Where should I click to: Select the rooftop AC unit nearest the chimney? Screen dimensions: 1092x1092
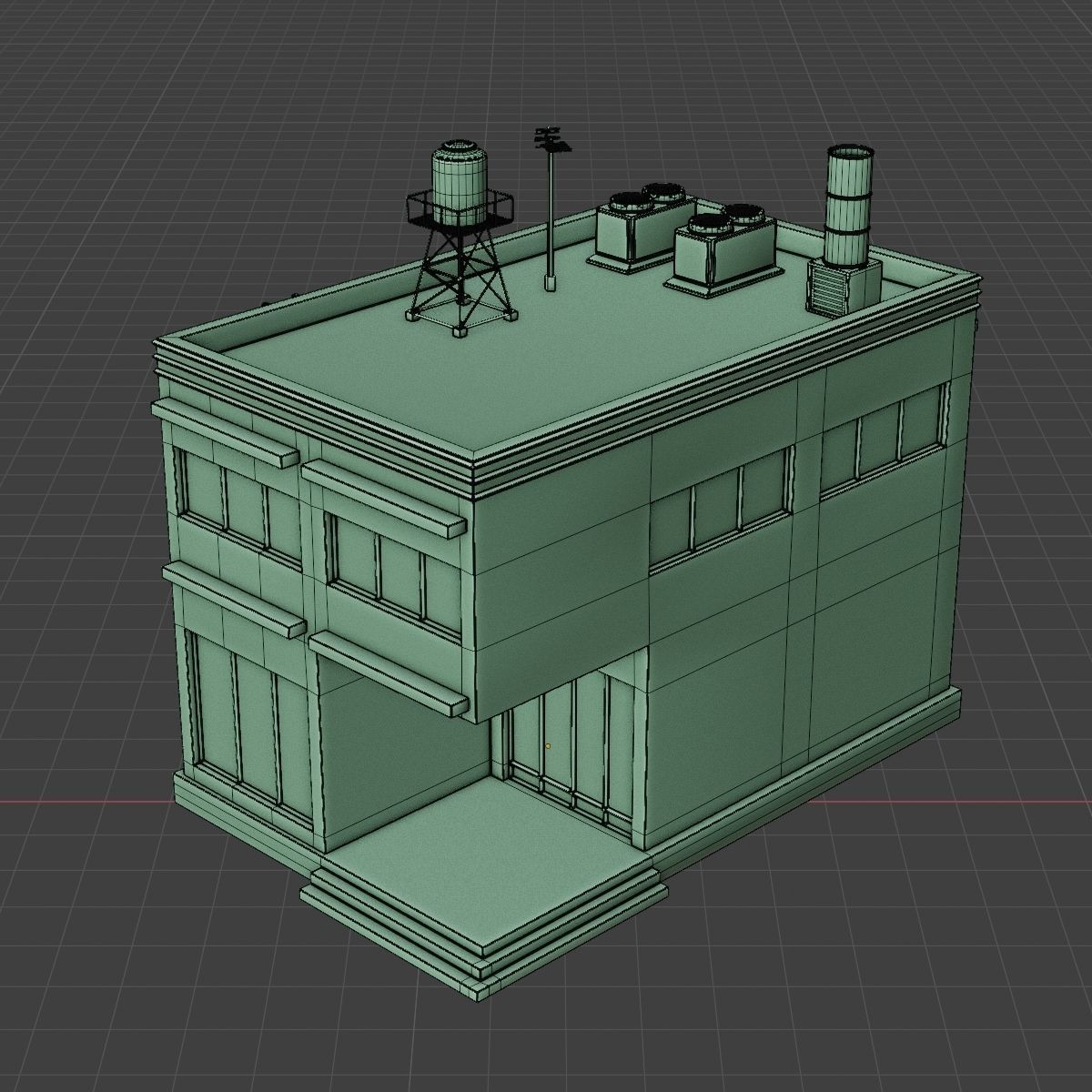(x=723, y=249)
